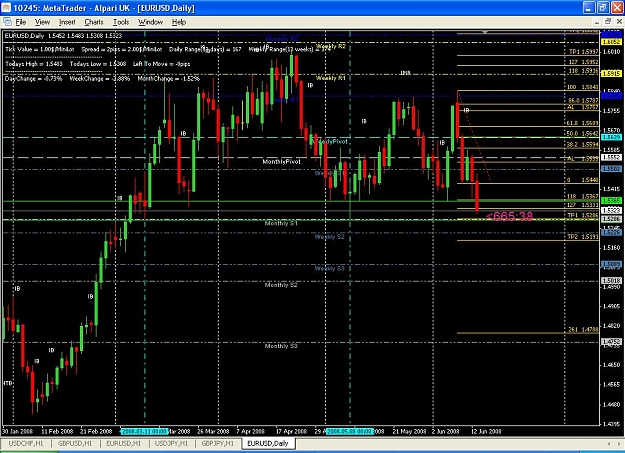The width and height of the screenshot is (625, 453).
Task: Click the Fibonacci 38.2 1.5594 level label
Action: [582, 145]
